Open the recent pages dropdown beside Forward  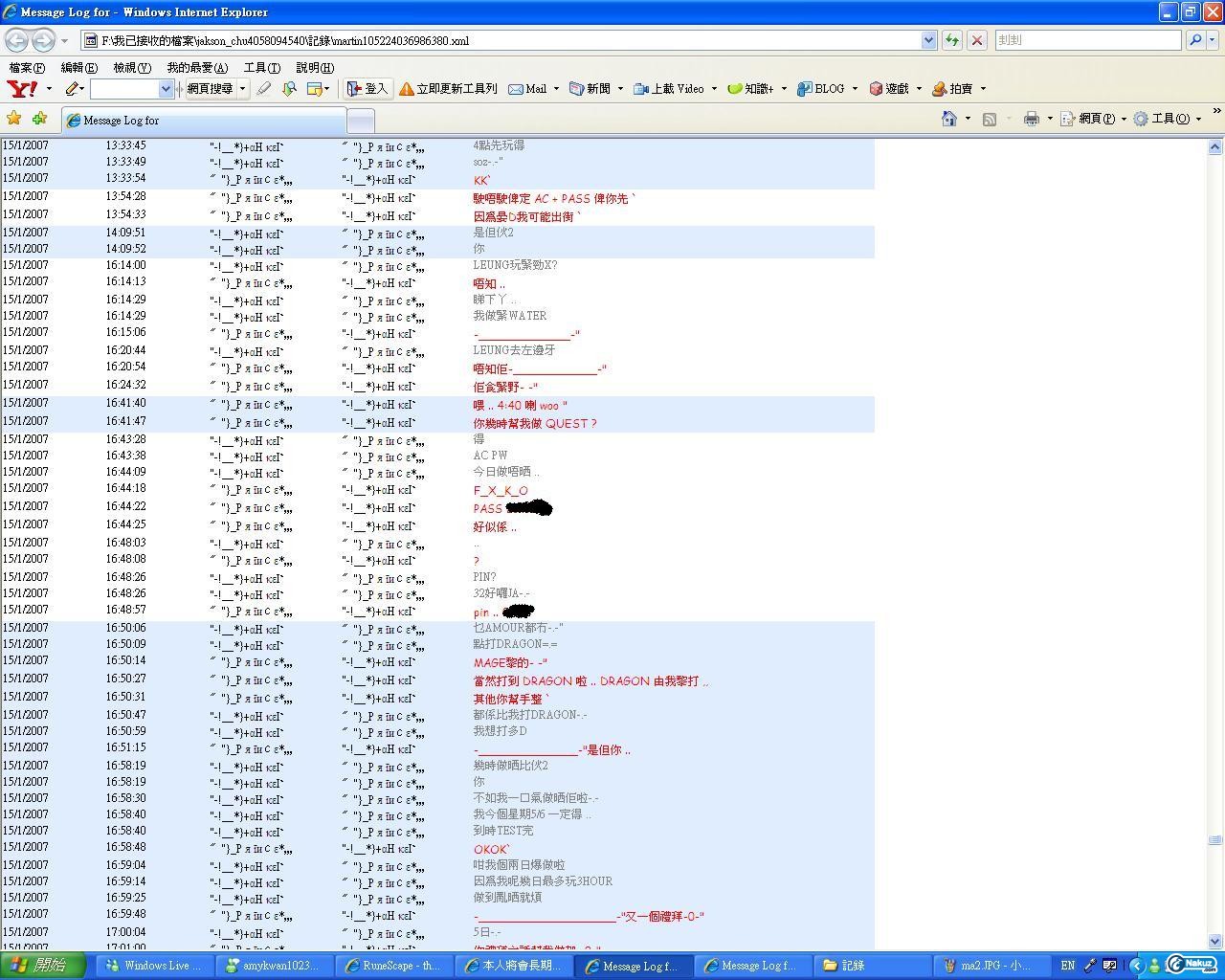64,40
